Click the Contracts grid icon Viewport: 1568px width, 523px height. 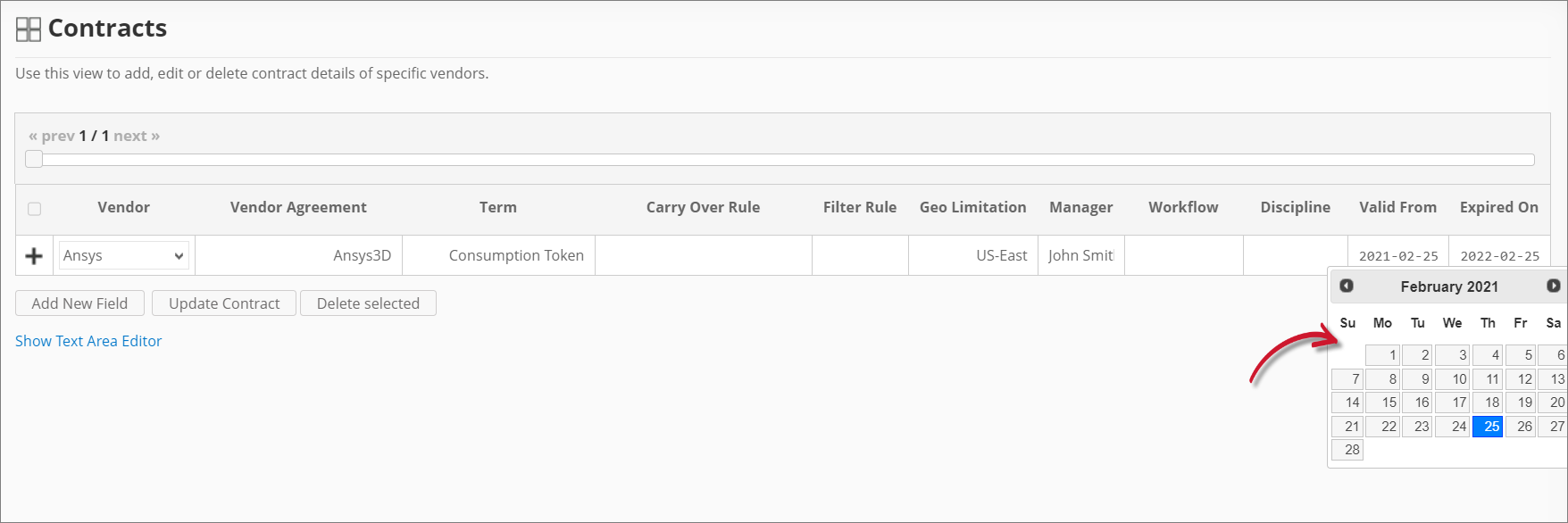(x=29, y=29)
